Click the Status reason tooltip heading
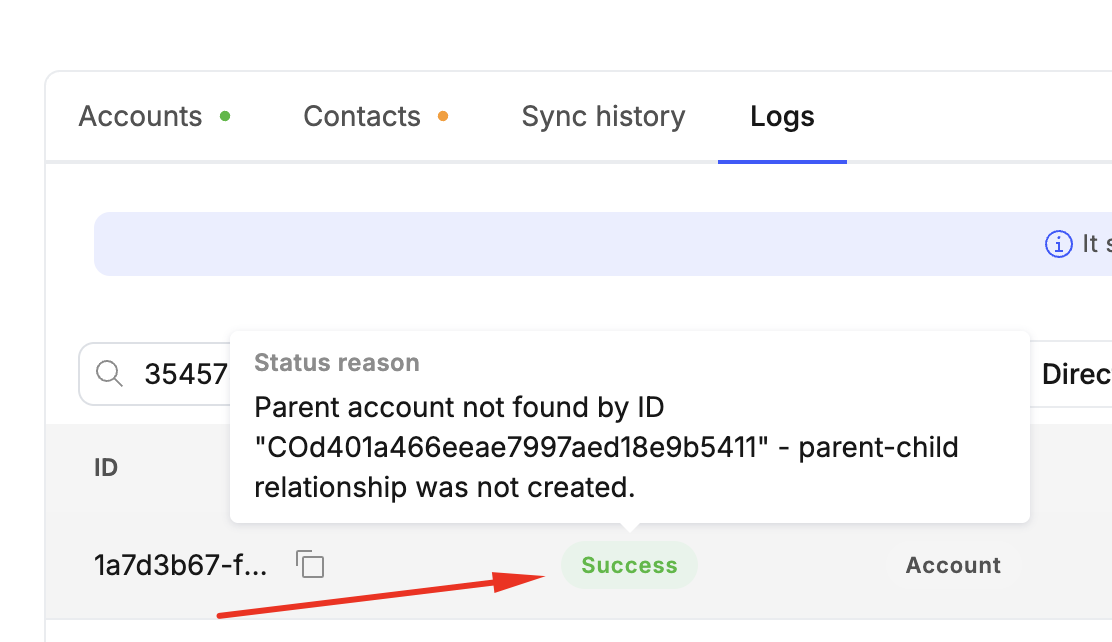This screenshot has width=1112, height=642. (337, 362)
